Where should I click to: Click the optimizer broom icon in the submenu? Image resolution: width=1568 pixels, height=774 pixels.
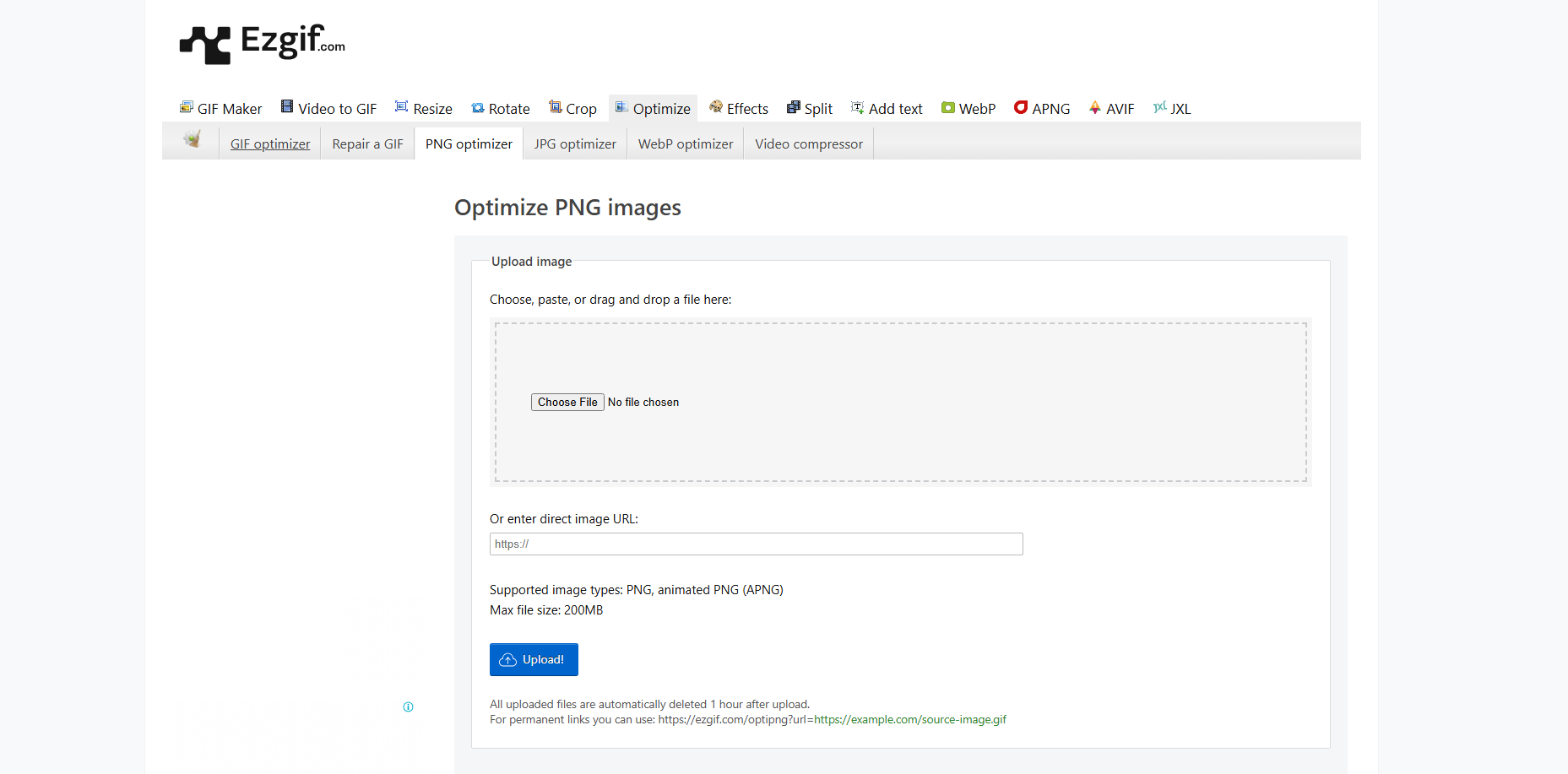[193, 141]
